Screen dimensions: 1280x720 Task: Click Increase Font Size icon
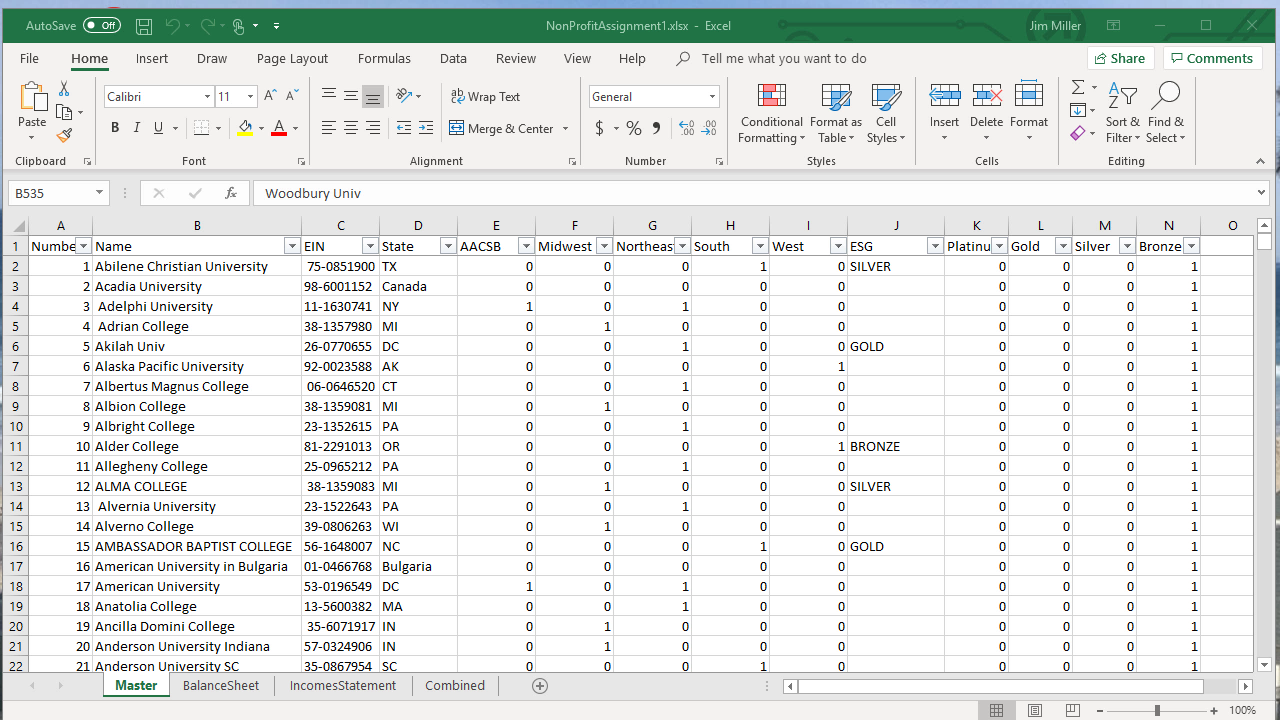point(271,96)
